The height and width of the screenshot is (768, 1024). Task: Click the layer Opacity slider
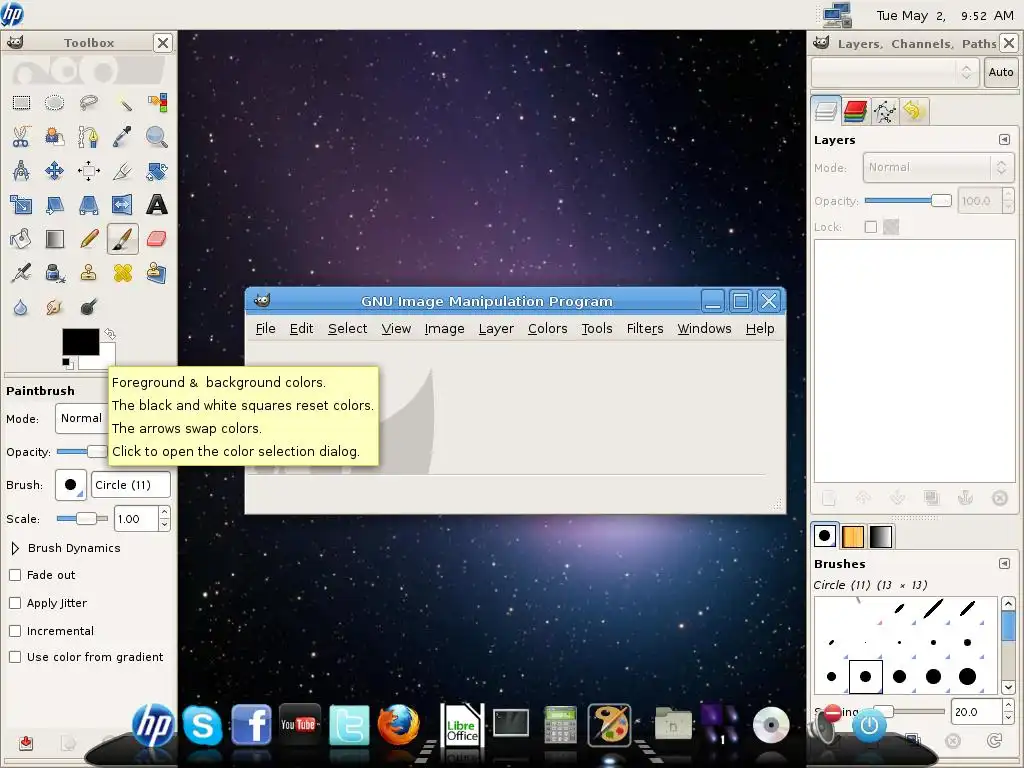point(908,200)
